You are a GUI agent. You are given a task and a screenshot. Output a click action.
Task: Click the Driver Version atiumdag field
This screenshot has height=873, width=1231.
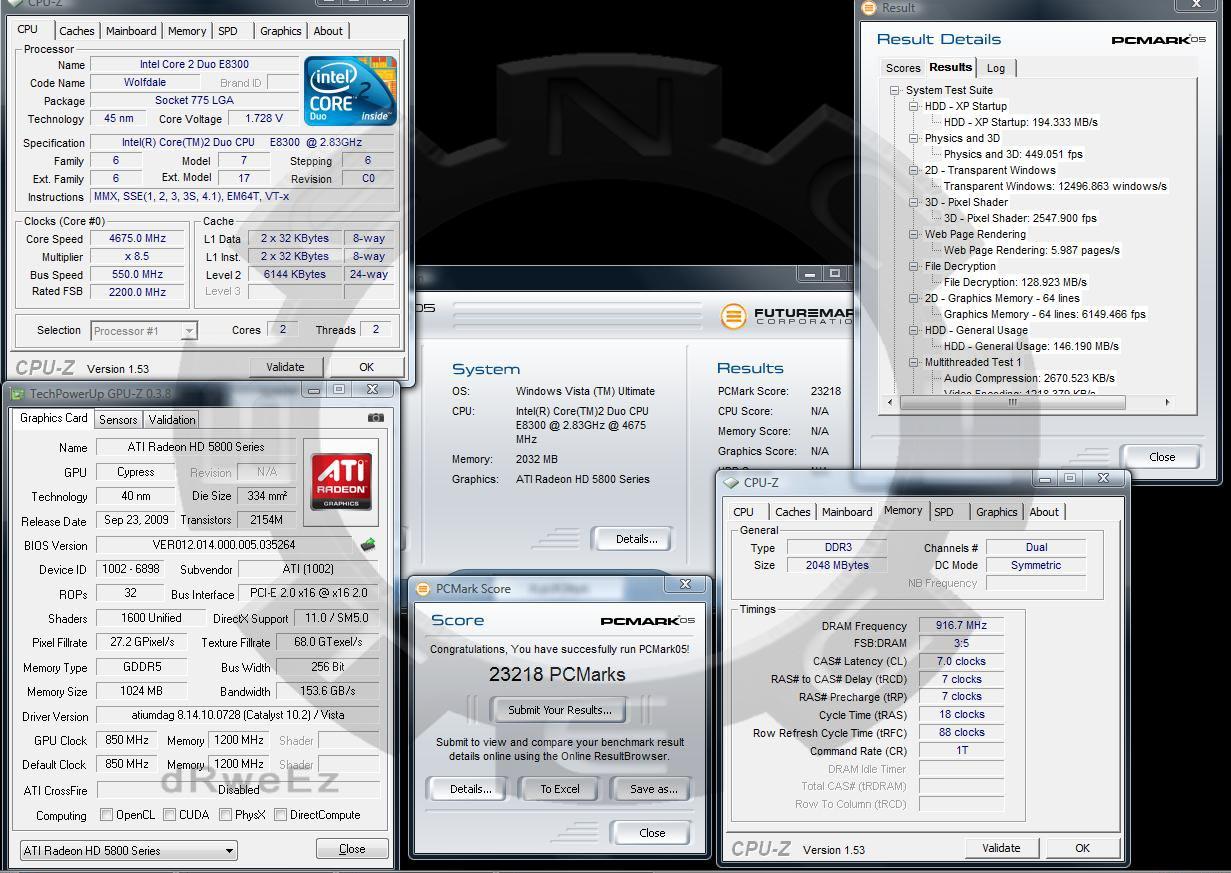point(238,716)
